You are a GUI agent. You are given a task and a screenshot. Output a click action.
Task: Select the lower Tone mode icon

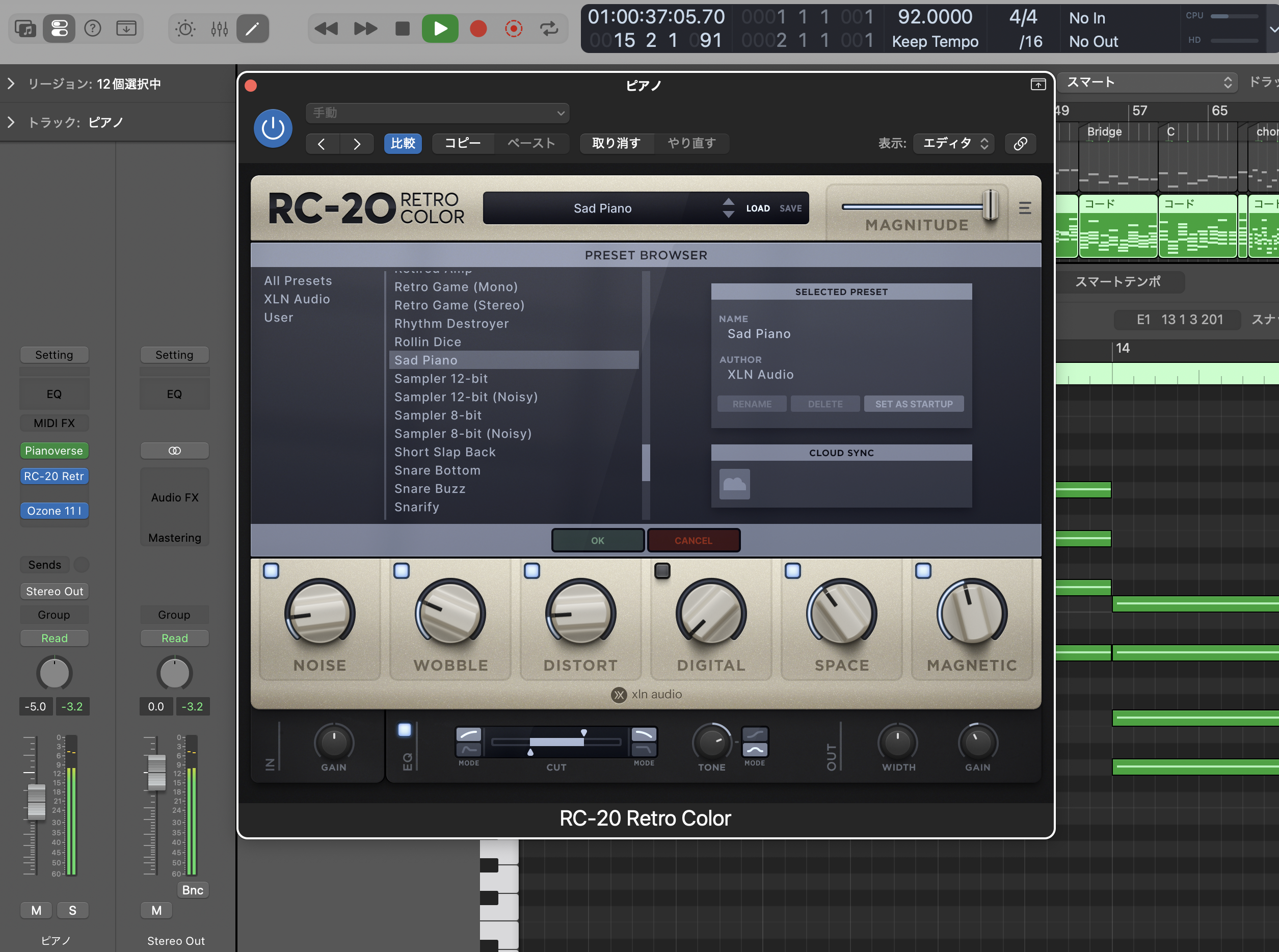click(x=755, y=749)
